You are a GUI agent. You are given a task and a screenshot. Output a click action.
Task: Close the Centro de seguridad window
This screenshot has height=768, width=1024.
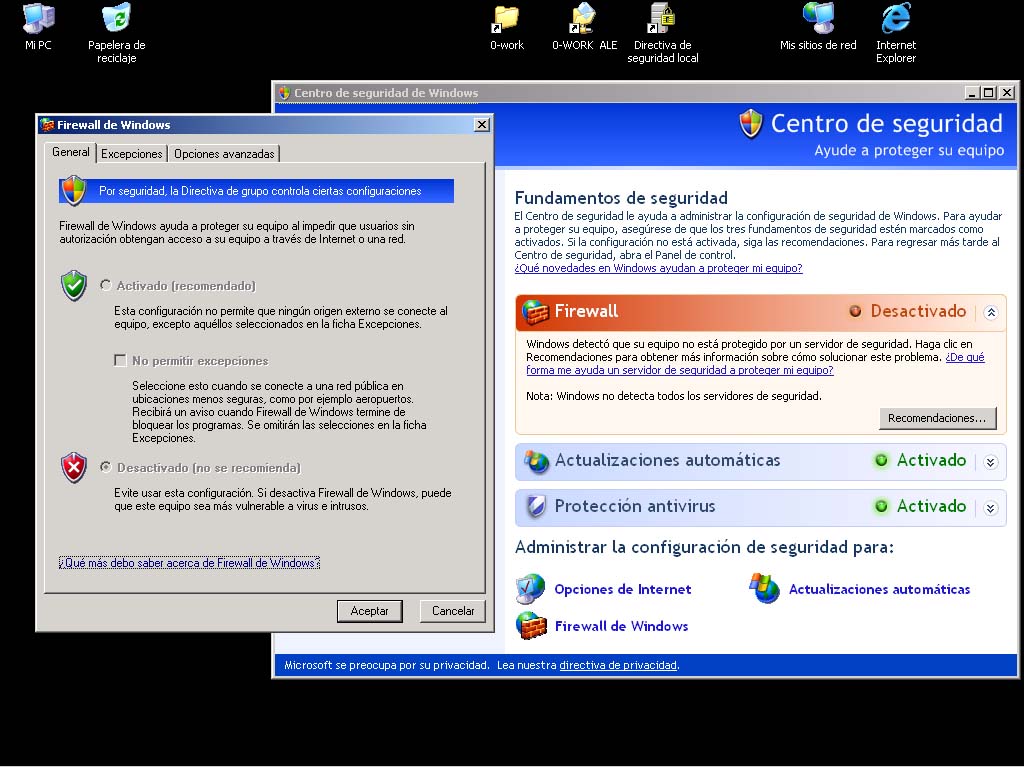pos(1007,93)
